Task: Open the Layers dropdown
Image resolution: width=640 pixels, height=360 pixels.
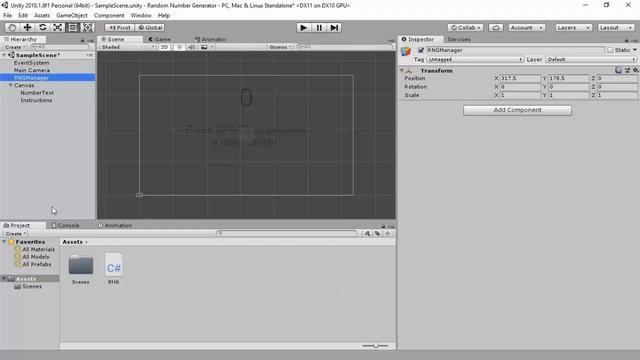Action: 573,27
